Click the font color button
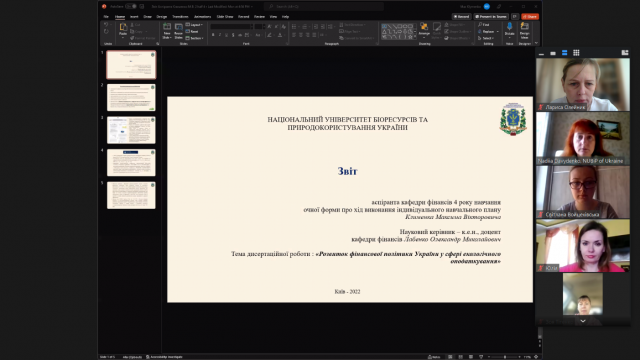Viewport: 640px width, 360px height. pos(280,35)
